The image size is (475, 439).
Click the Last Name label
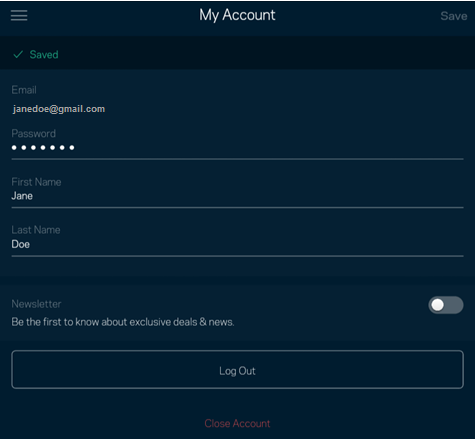36,230
